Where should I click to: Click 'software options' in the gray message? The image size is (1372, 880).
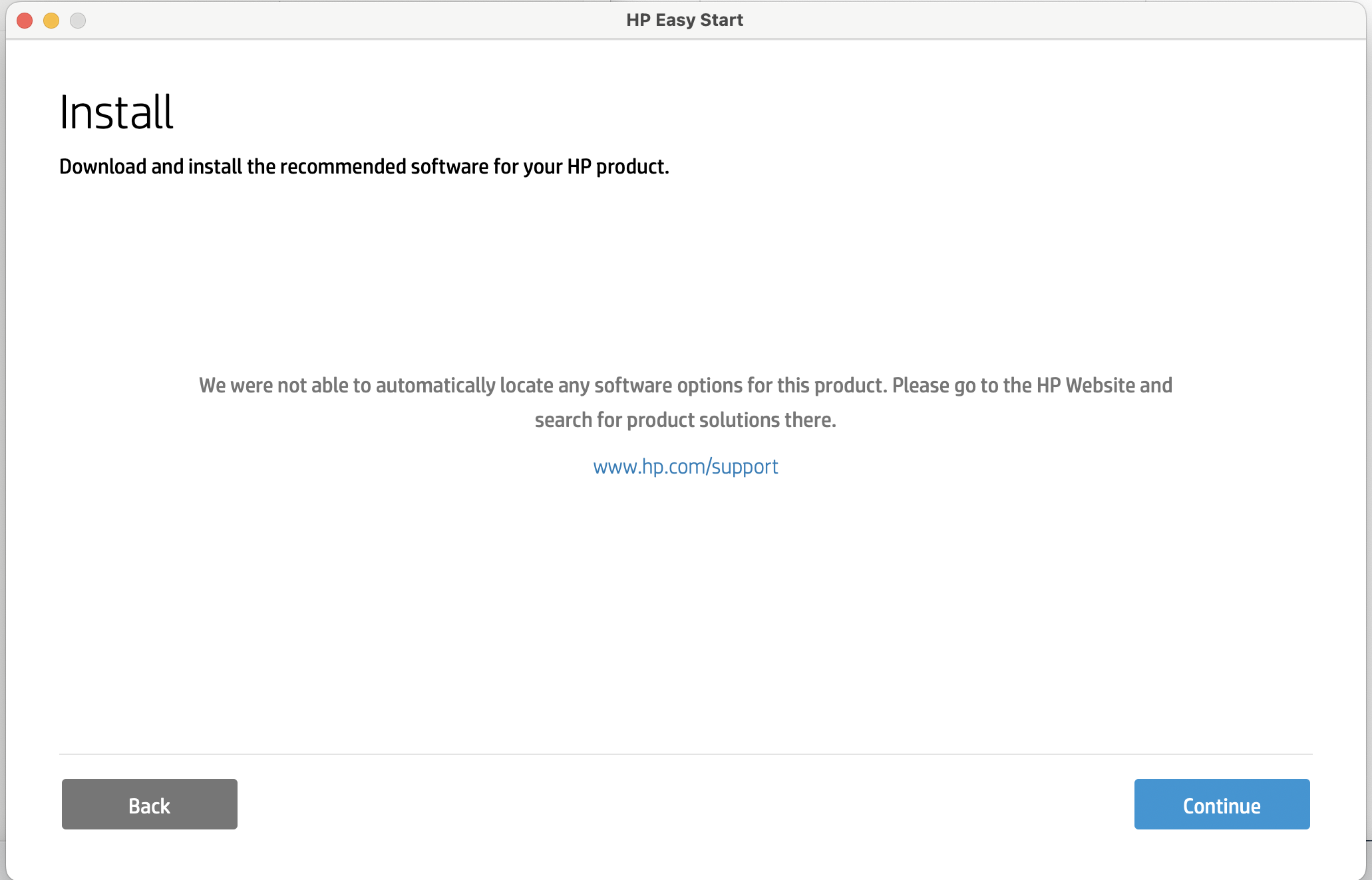(x=667, y=386)
